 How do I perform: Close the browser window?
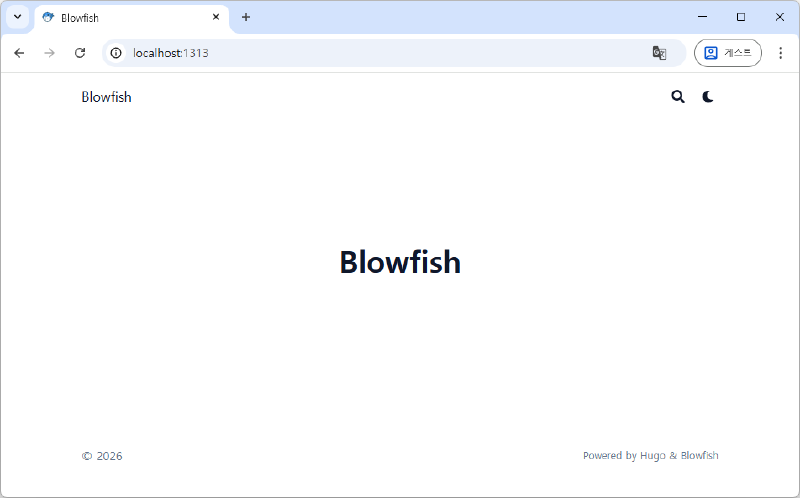pos(780,17)
